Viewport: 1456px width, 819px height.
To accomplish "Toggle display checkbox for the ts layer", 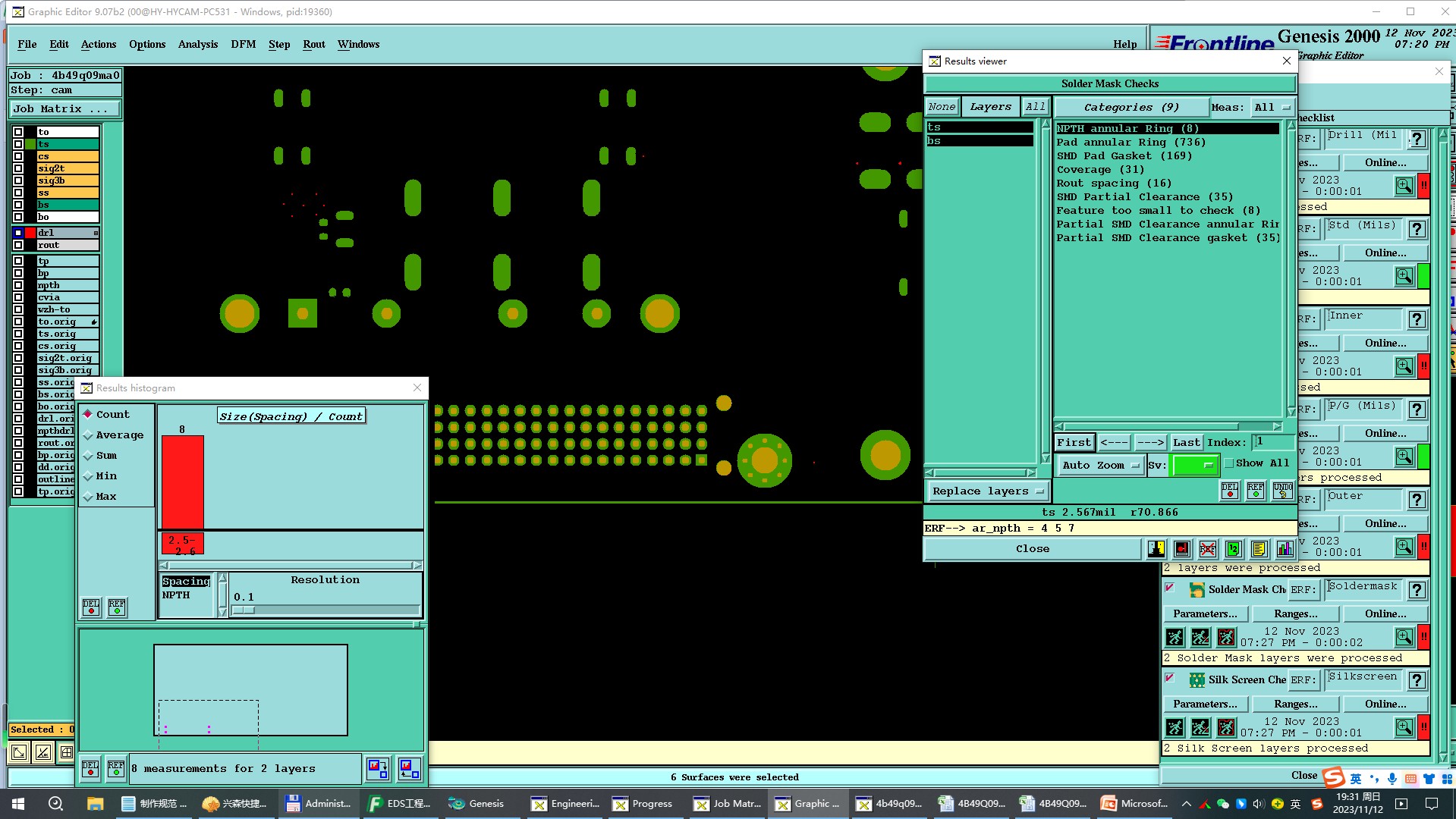I will [x=18, y=144].
